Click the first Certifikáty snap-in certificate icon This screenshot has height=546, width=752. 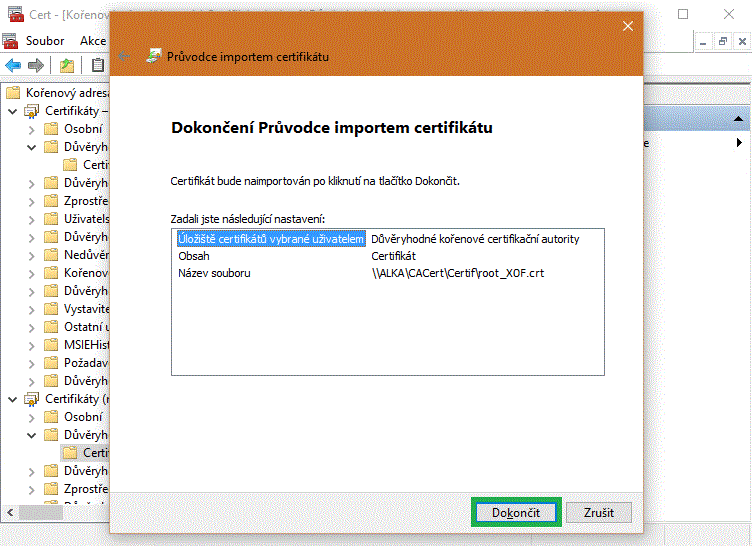[32, 110]
